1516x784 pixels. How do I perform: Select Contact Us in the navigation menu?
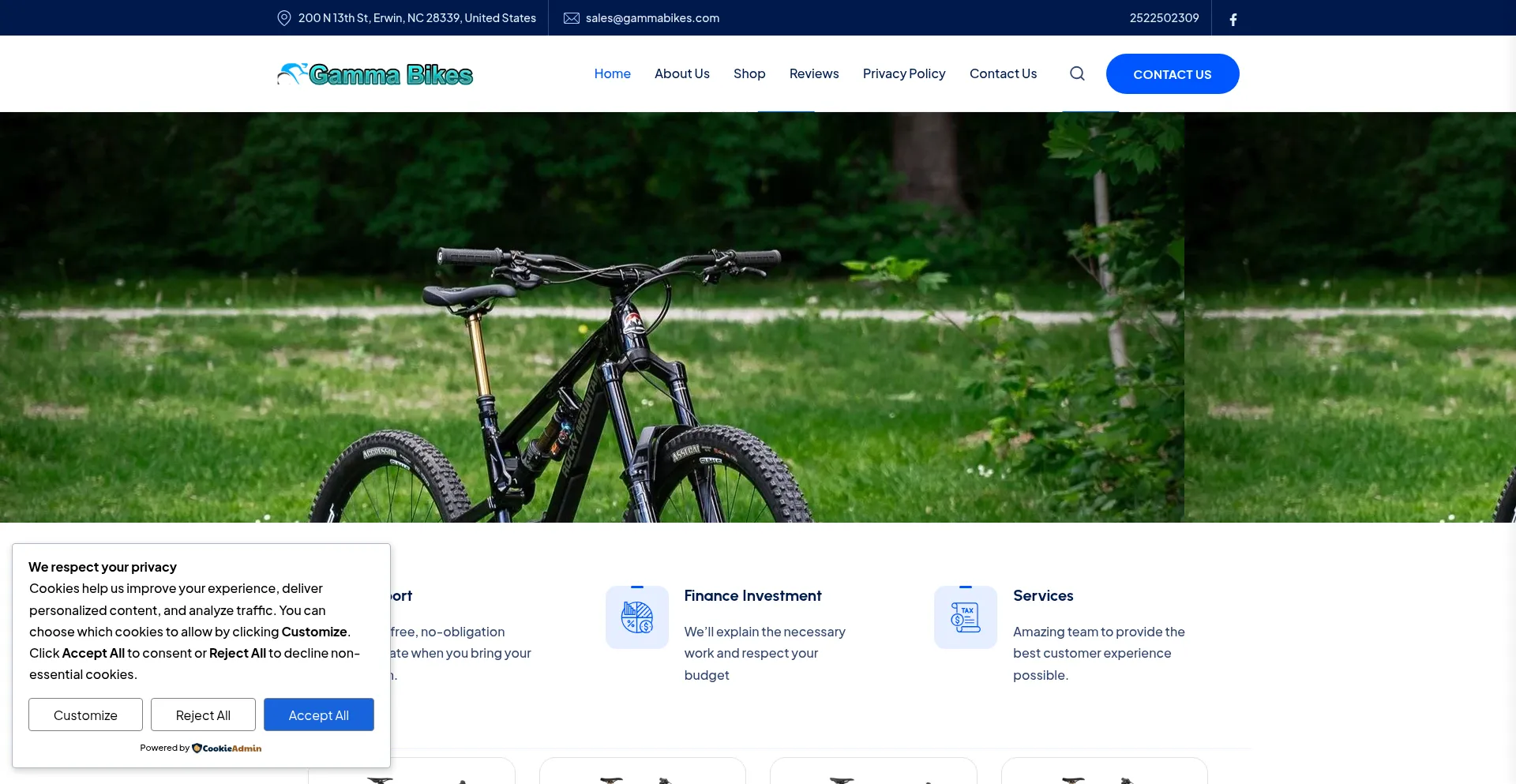coord(1003,73)
